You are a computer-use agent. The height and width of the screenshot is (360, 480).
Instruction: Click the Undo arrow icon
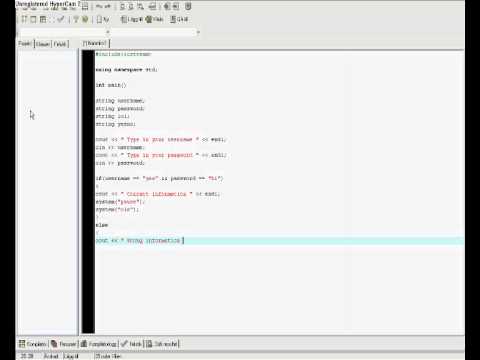tap(99, 6)
